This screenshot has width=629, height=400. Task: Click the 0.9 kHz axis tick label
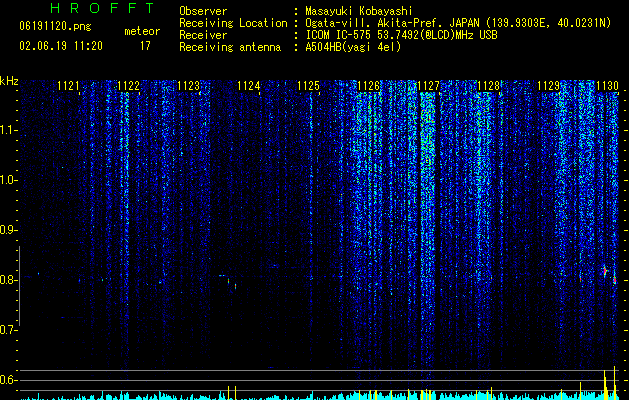8,230
